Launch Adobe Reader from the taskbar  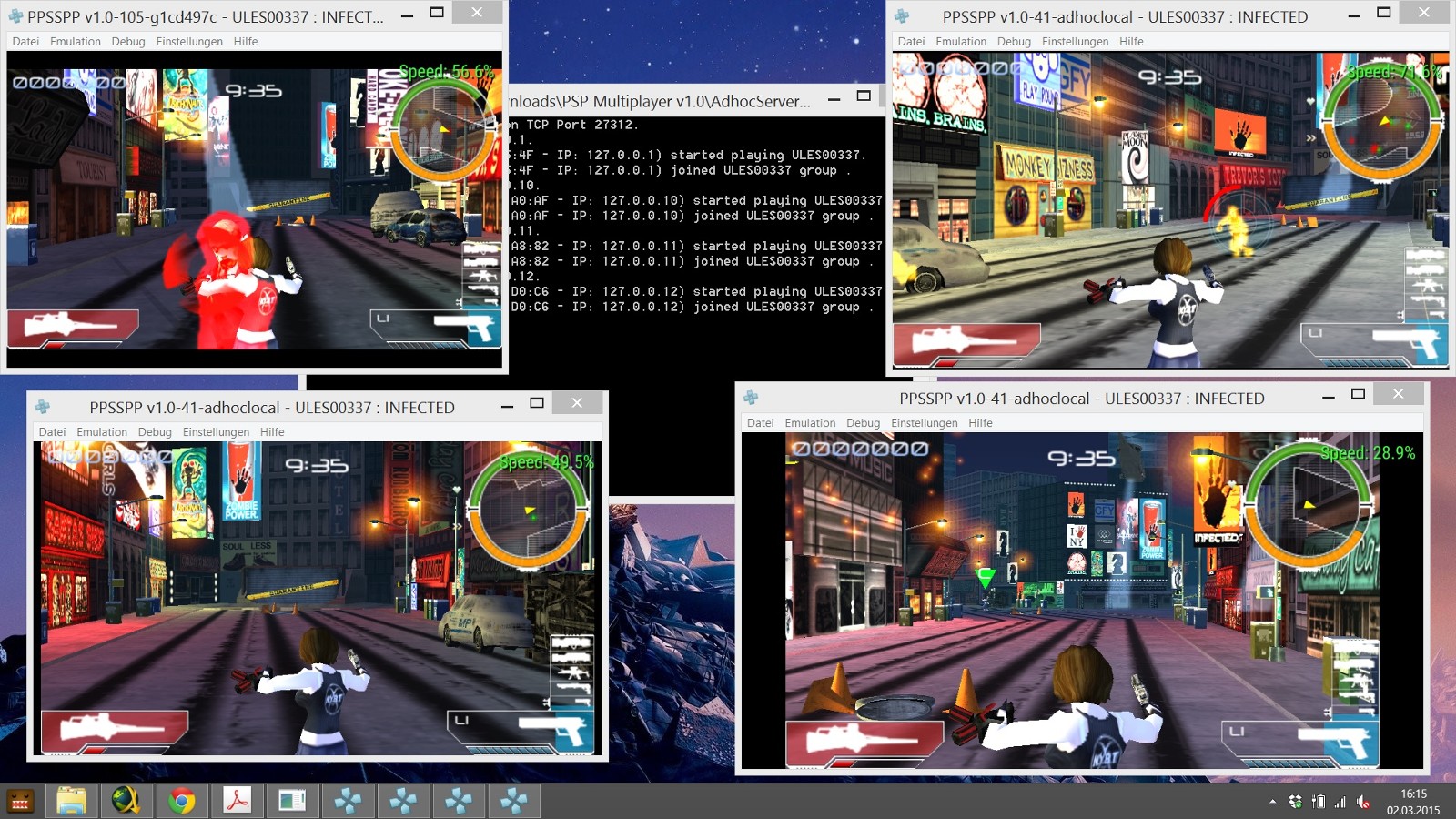238,801
